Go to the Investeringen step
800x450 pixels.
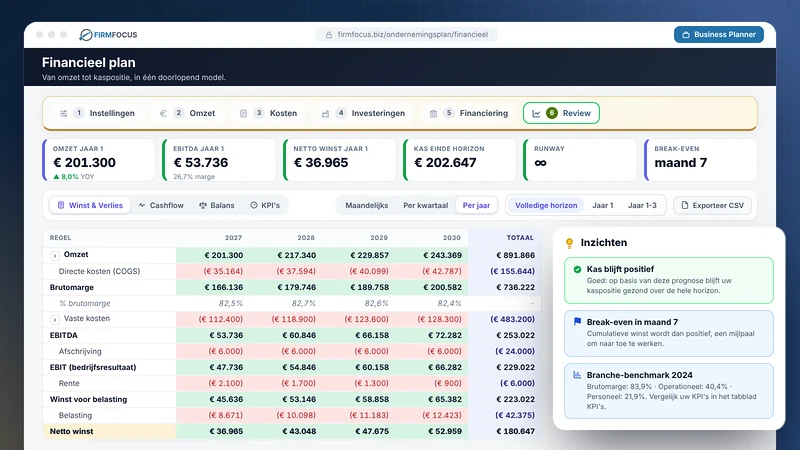(363, 113)
